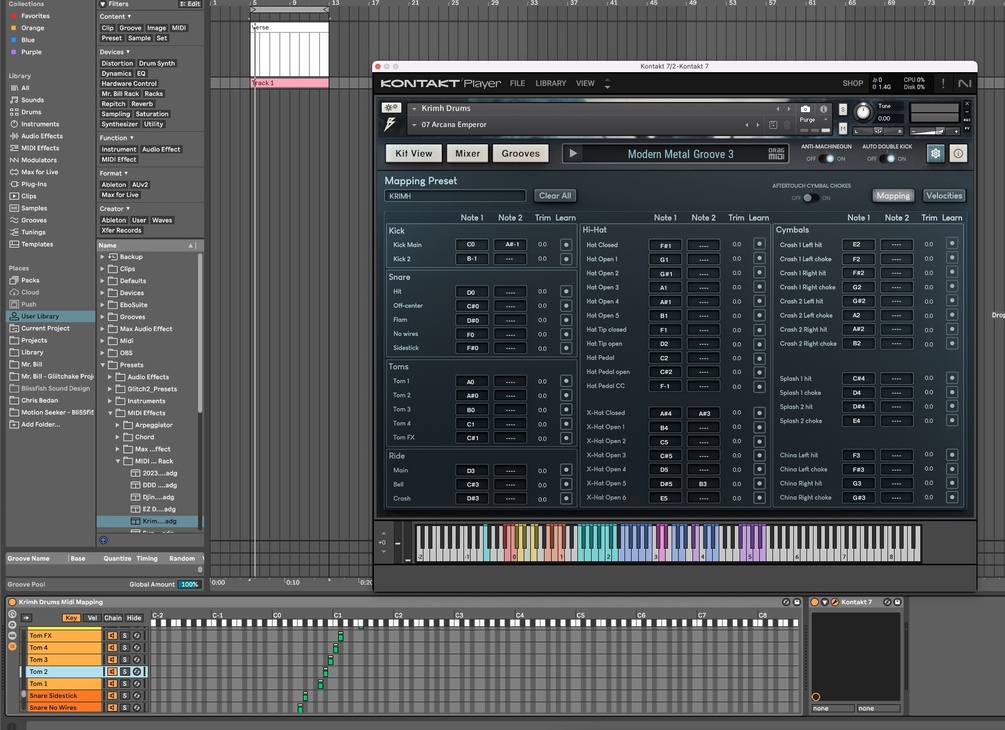Delete the snapshot with trash icon
1005x730 pixels.
[787, 125]
